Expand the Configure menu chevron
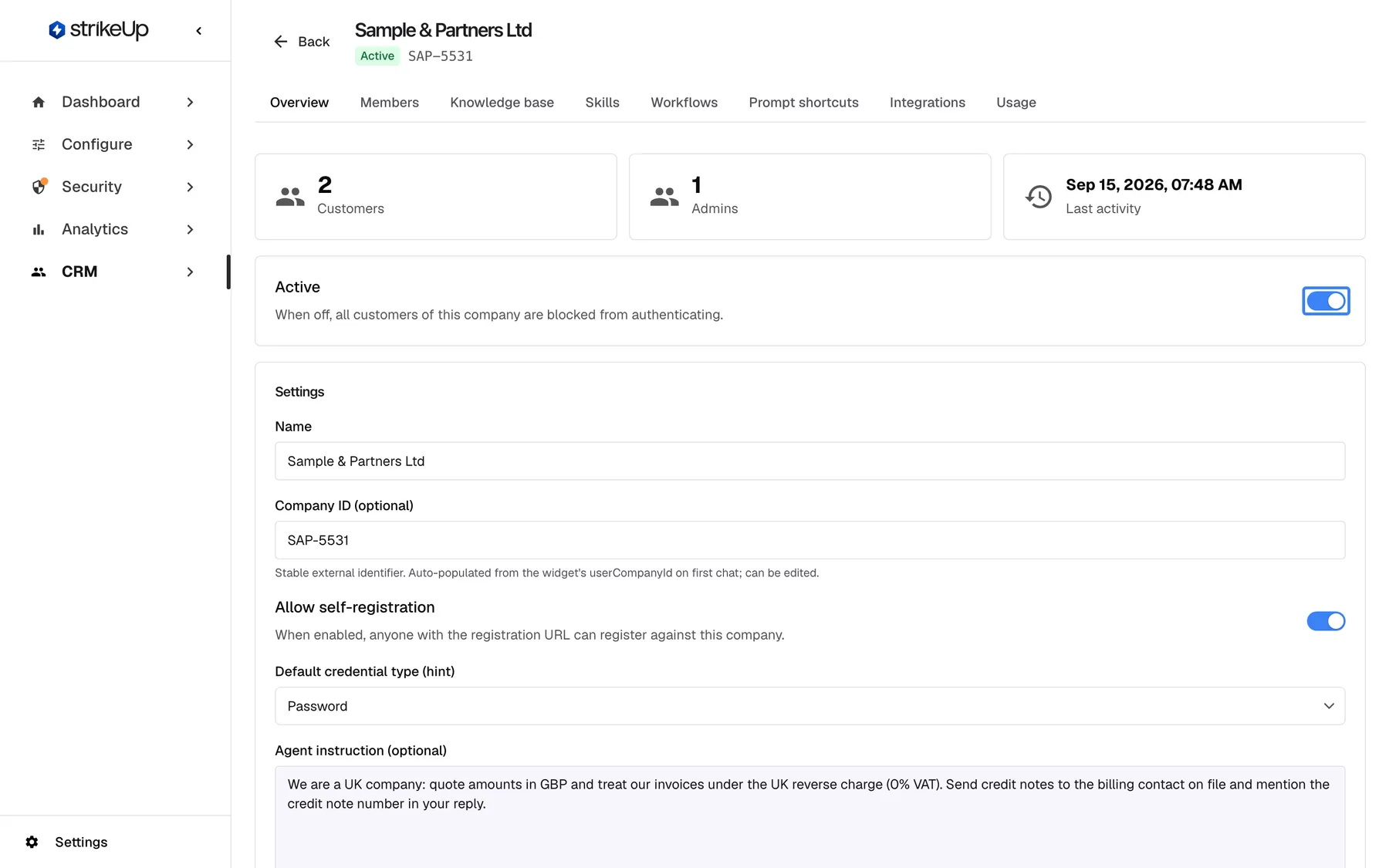1389x868 pixels. [x=190, y=144]
